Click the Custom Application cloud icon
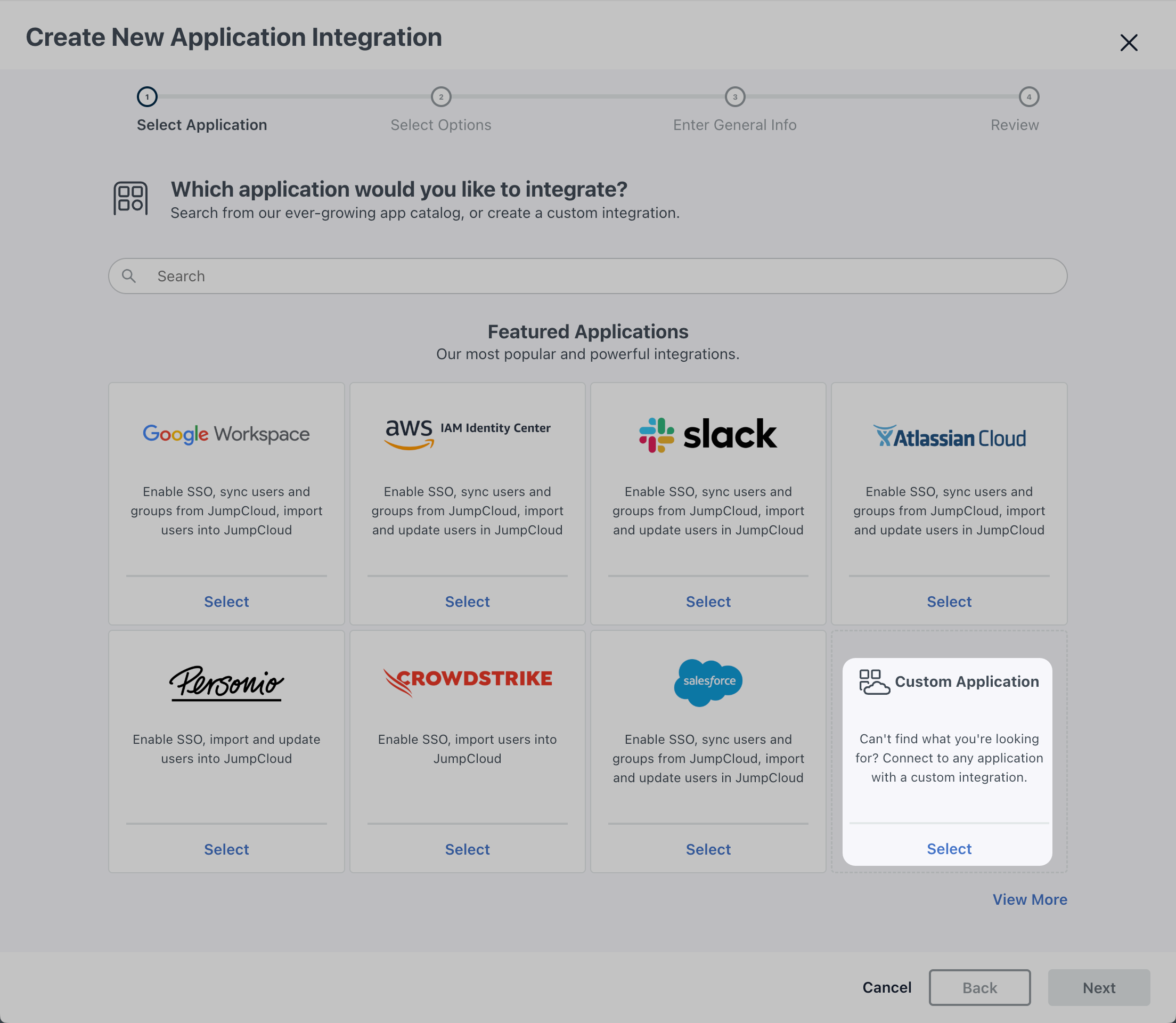This screenshot has height=1023, width=1176. pyautogui.click(x=874, y=682)
